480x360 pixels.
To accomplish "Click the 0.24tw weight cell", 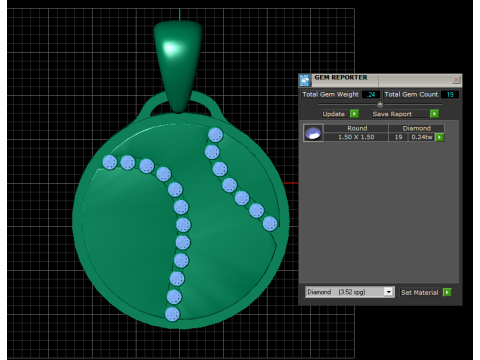I will [422, 137].
